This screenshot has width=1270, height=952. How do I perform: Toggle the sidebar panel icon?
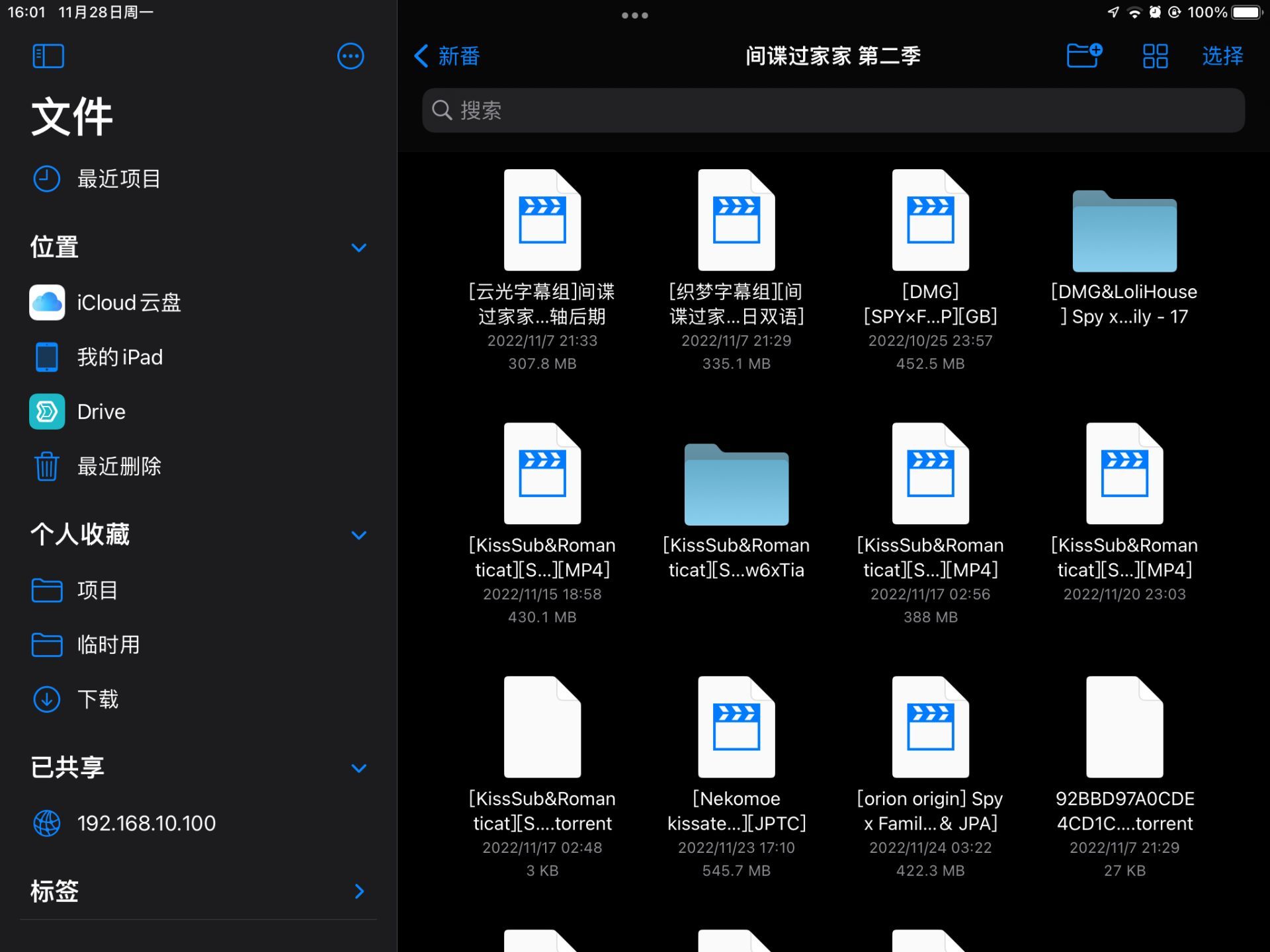(48, 56)
